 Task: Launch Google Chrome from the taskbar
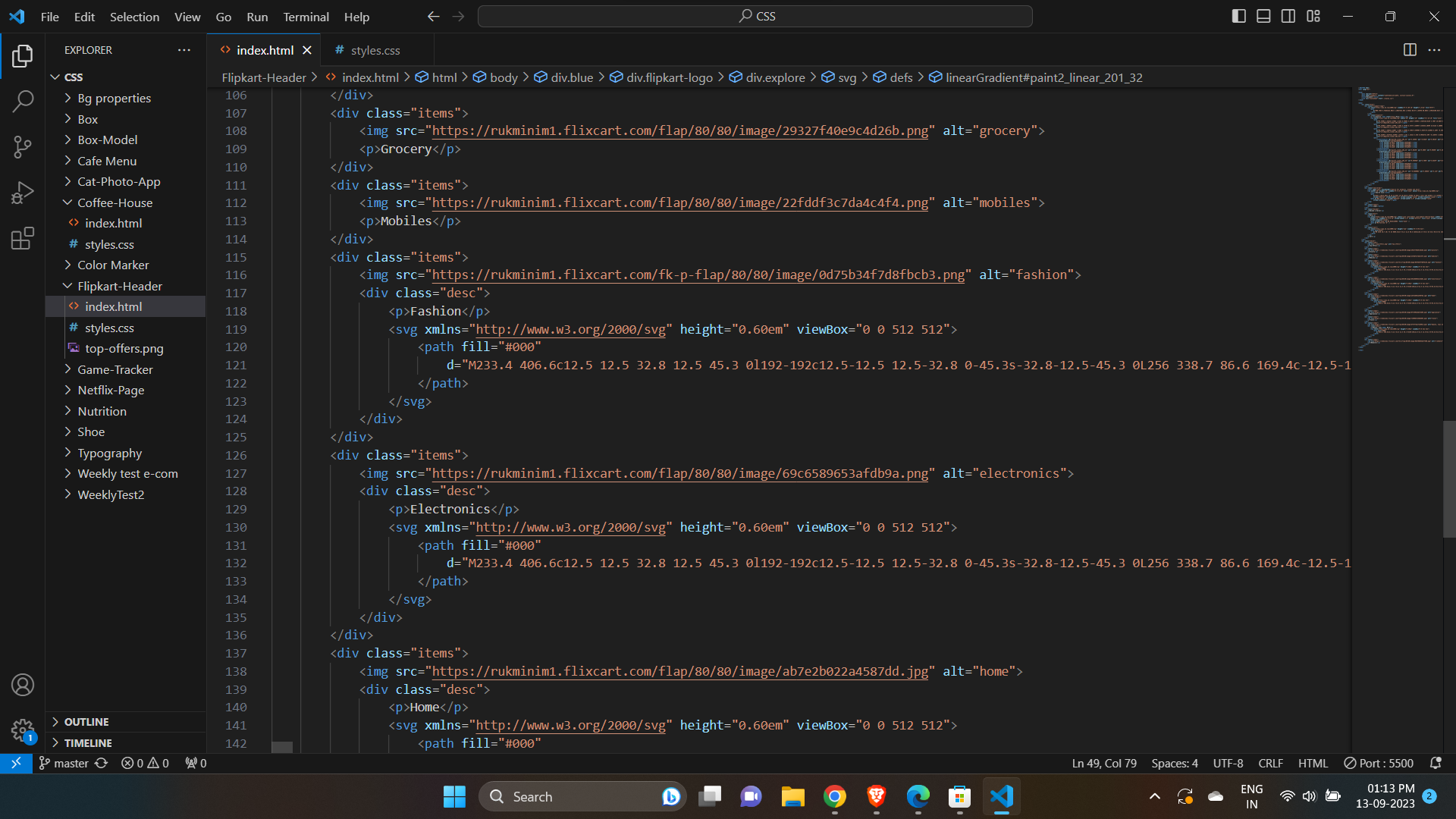[834, 796]
